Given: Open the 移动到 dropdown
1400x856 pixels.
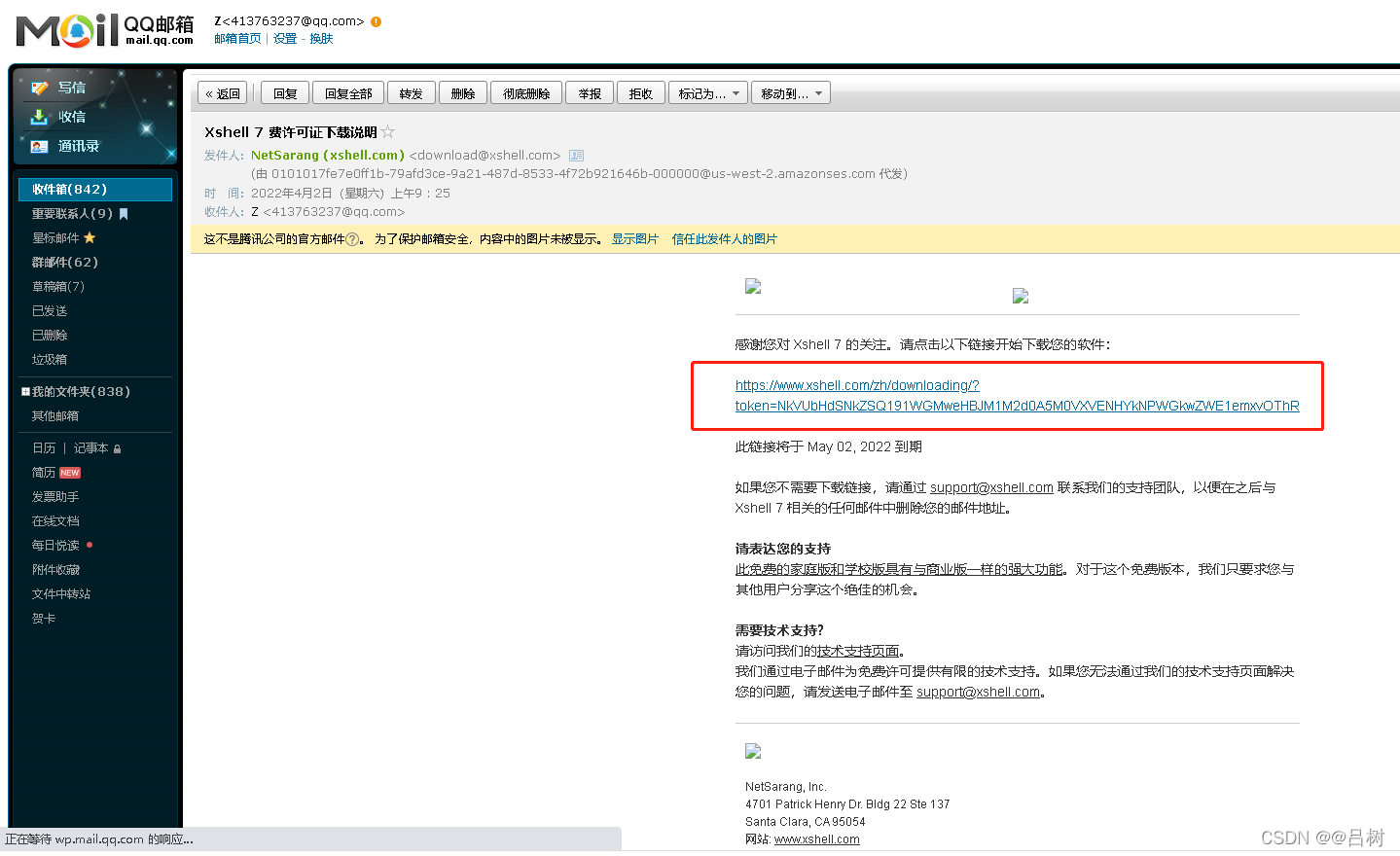Looking at the screenshot, I should (790, 92).
